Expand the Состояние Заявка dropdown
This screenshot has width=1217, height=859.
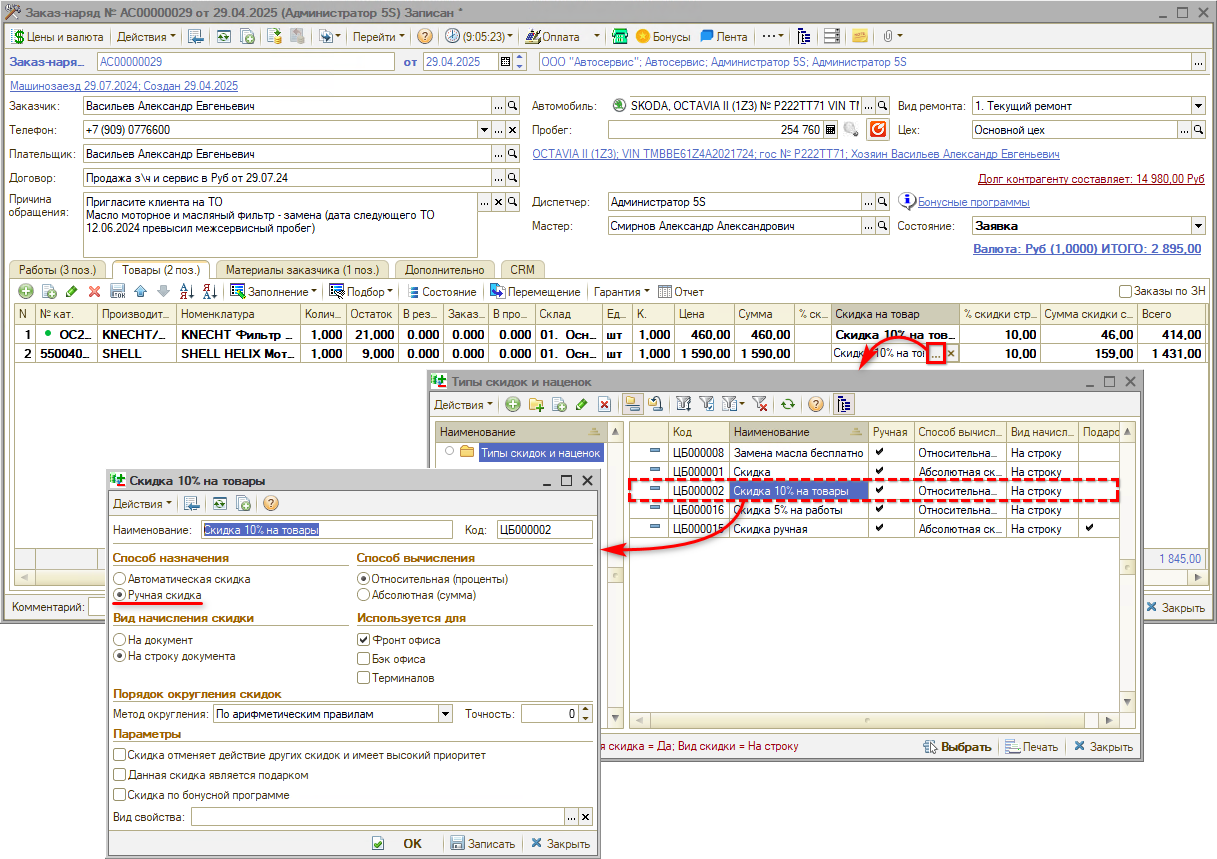point(1198,226)
